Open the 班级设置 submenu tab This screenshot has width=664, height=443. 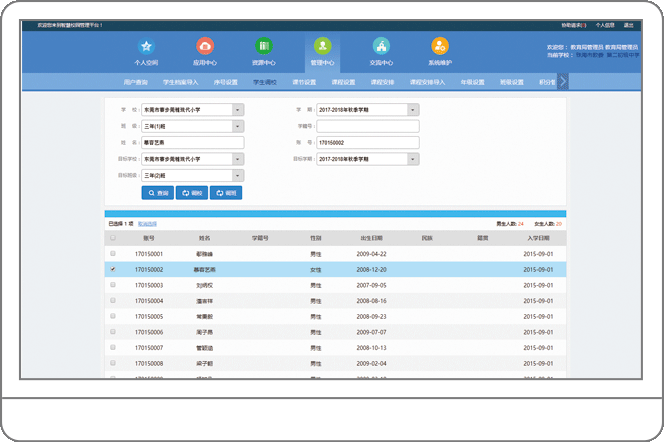tap(512, 82)
